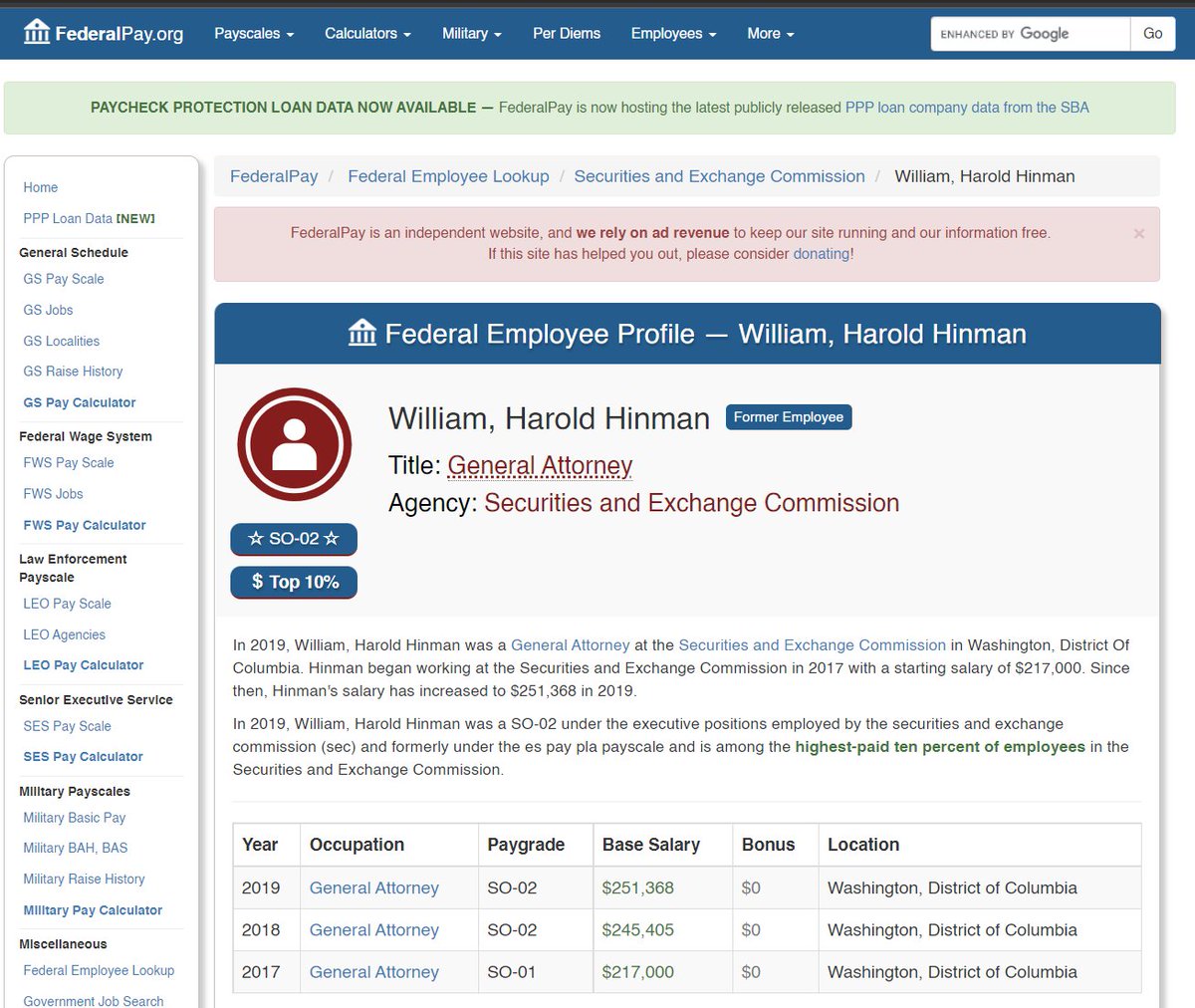Open PPP loan company data link
Screen dimensions: 1195x1008
coord(967,108)
